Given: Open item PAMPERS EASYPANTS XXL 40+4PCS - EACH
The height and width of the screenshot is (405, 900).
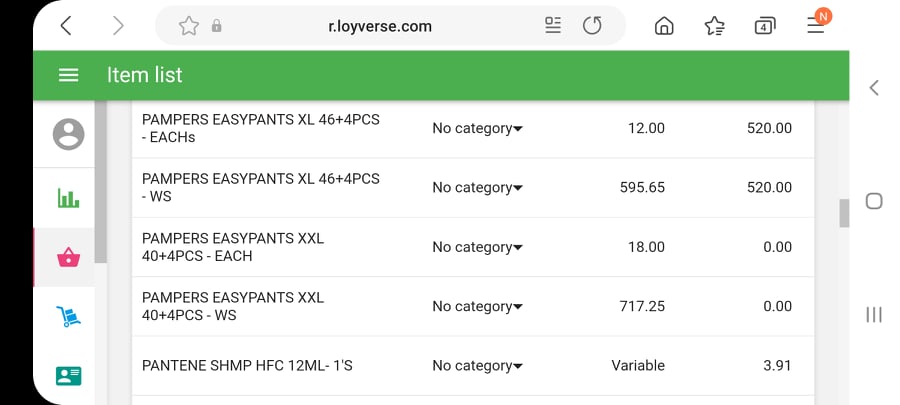Looking at the screenshot, I should pos(233,247).
